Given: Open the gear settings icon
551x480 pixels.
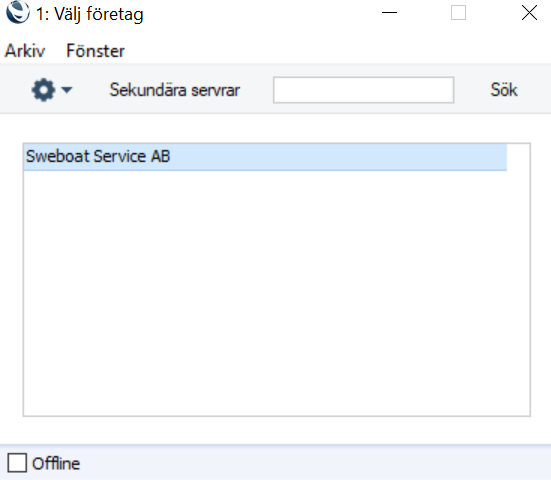Looking at the screenshot, I should [43, 90].
